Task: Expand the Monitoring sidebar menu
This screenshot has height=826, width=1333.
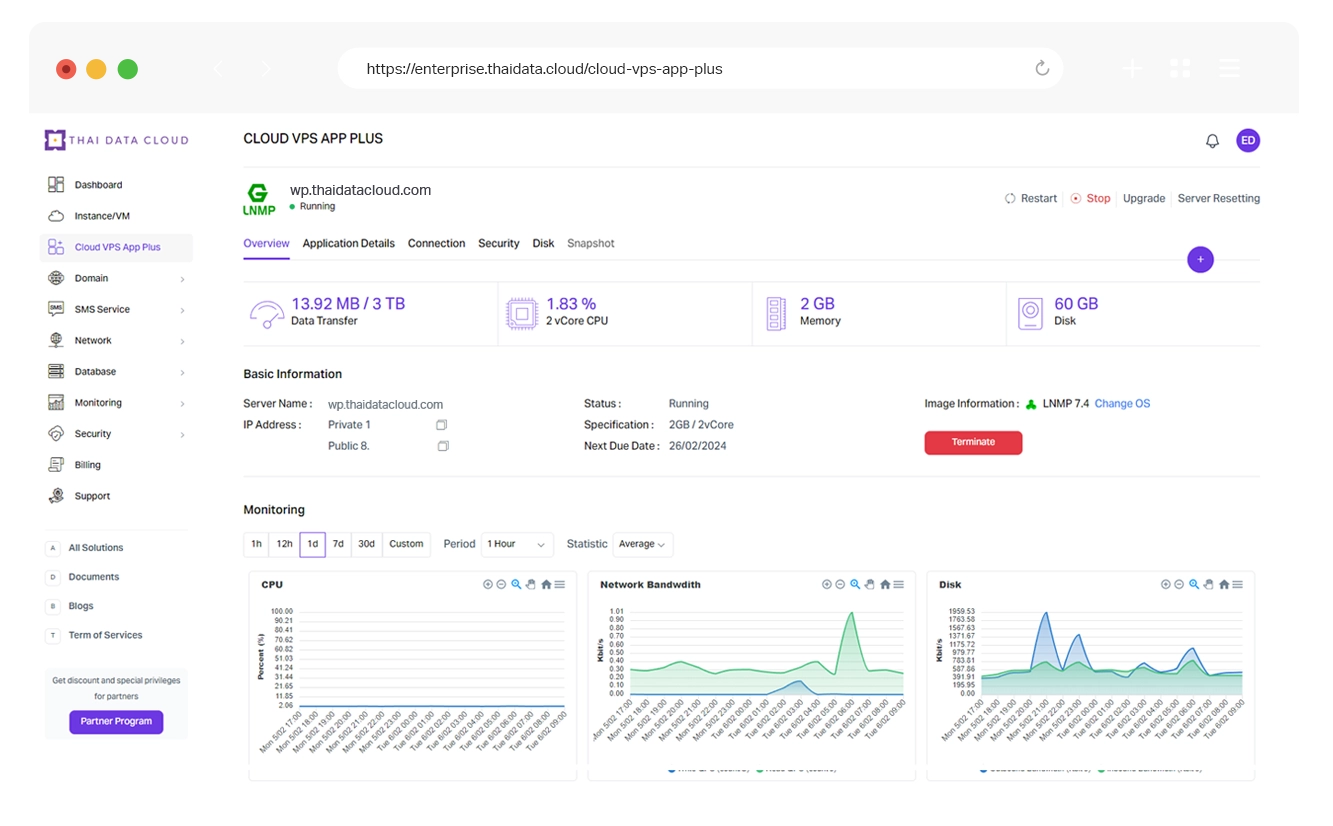Action: [116, 403]
